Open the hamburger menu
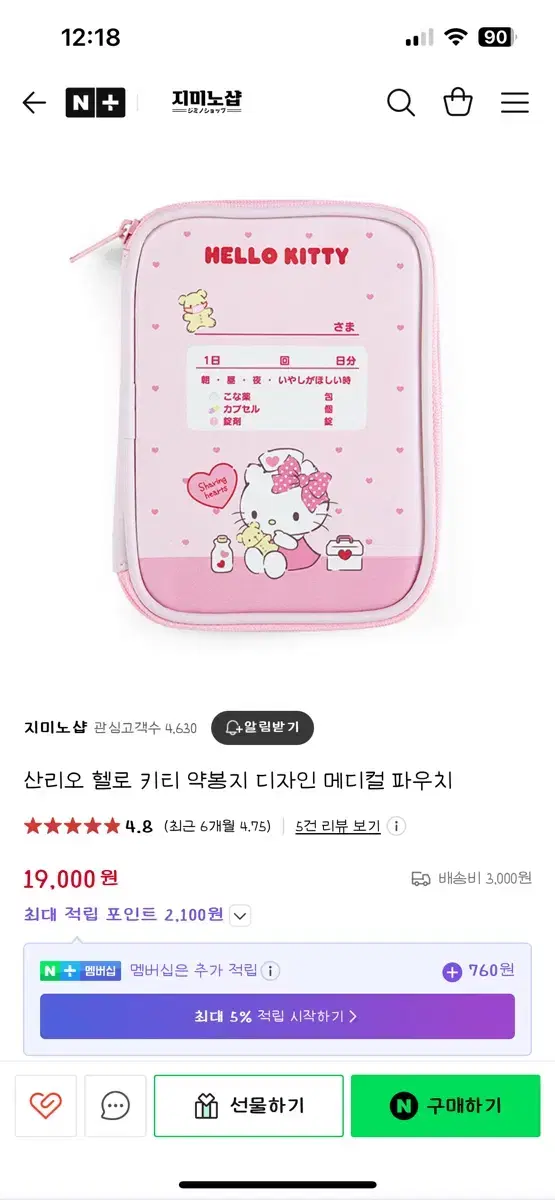555x1200 pixels. click(x=515, y=103)
